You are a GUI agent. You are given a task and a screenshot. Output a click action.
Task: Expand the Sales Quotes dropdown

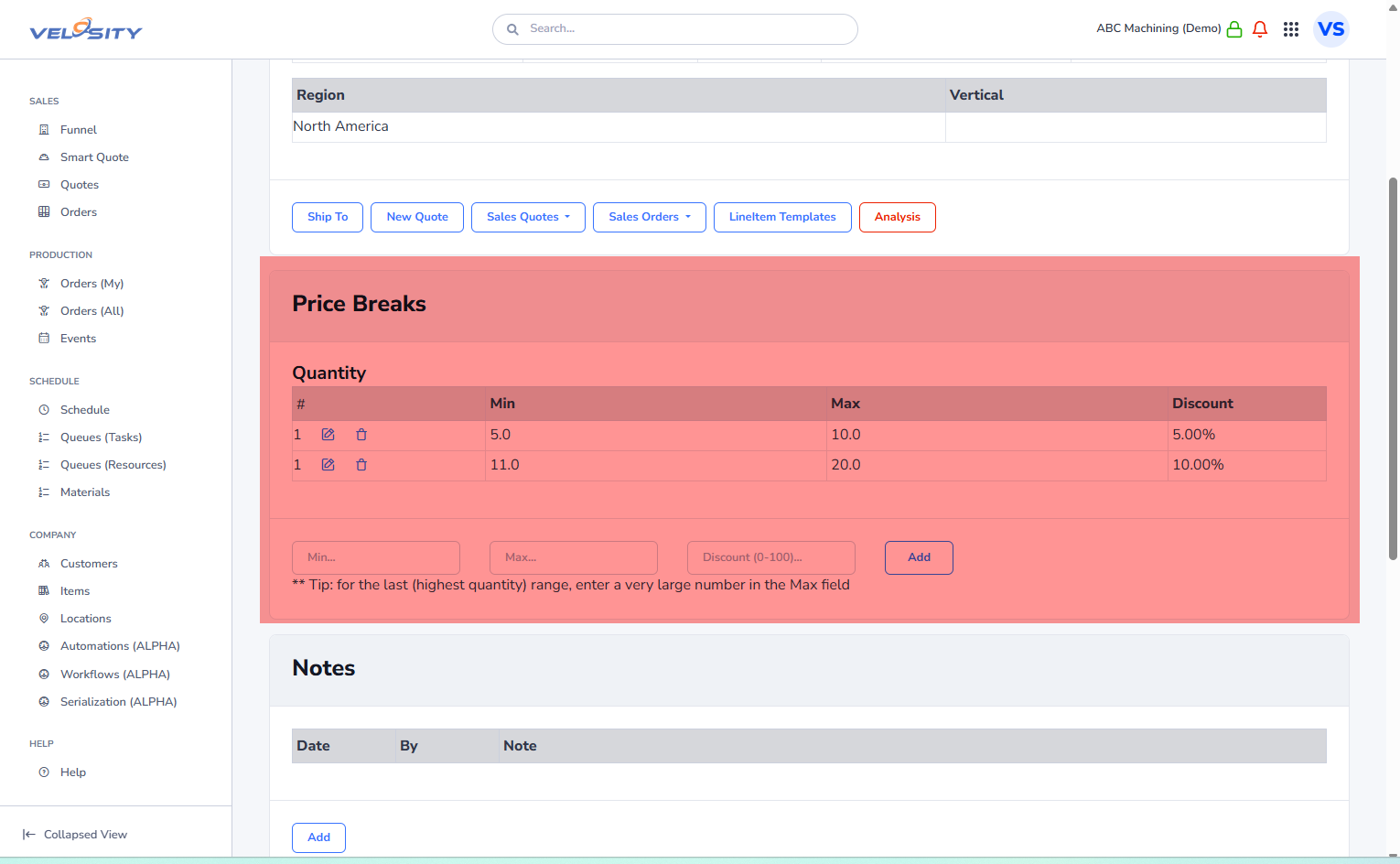(x=528, y=217)
